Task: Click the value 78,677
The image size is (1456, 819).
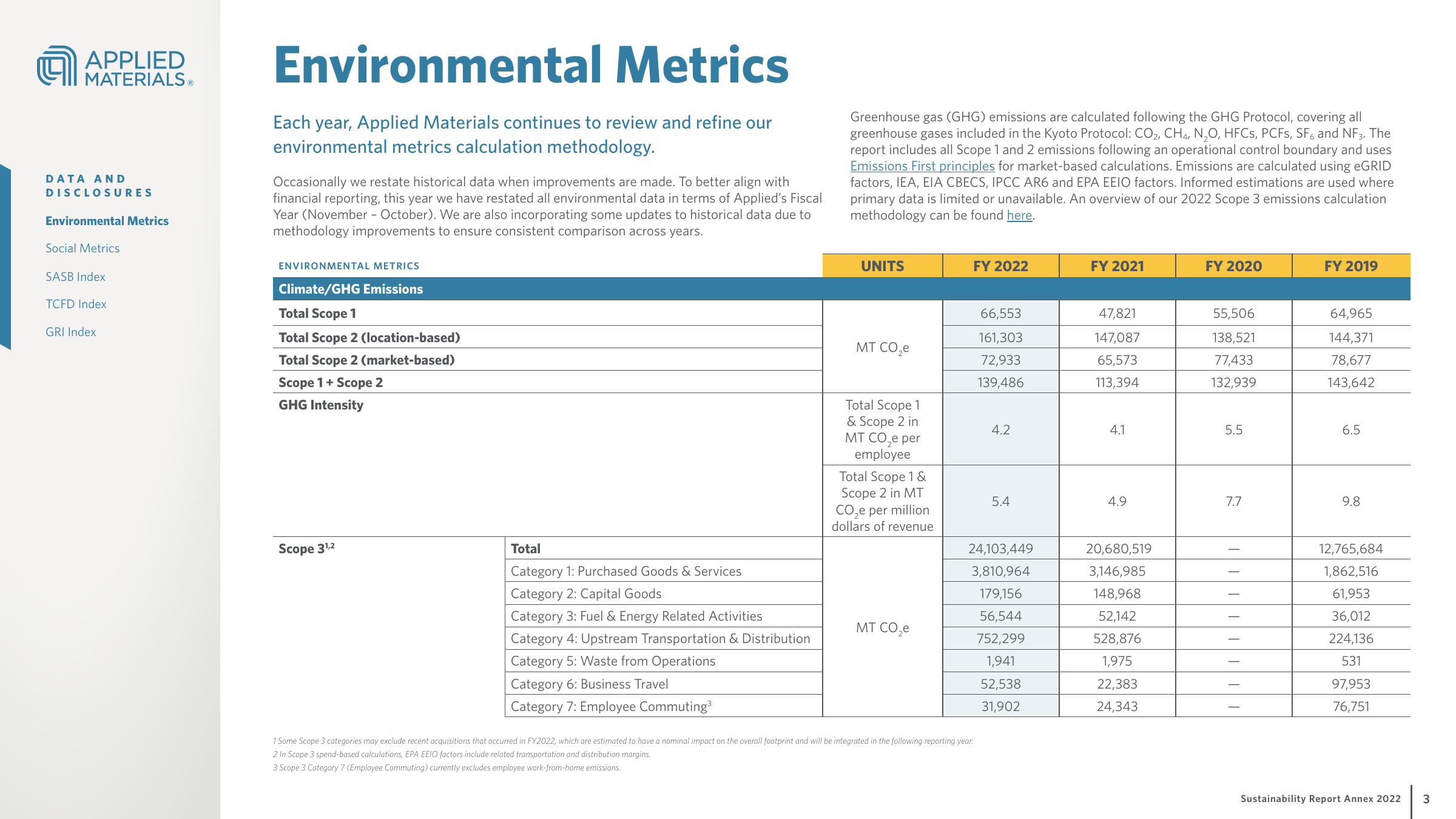Action: click(x=1350, y=360)
